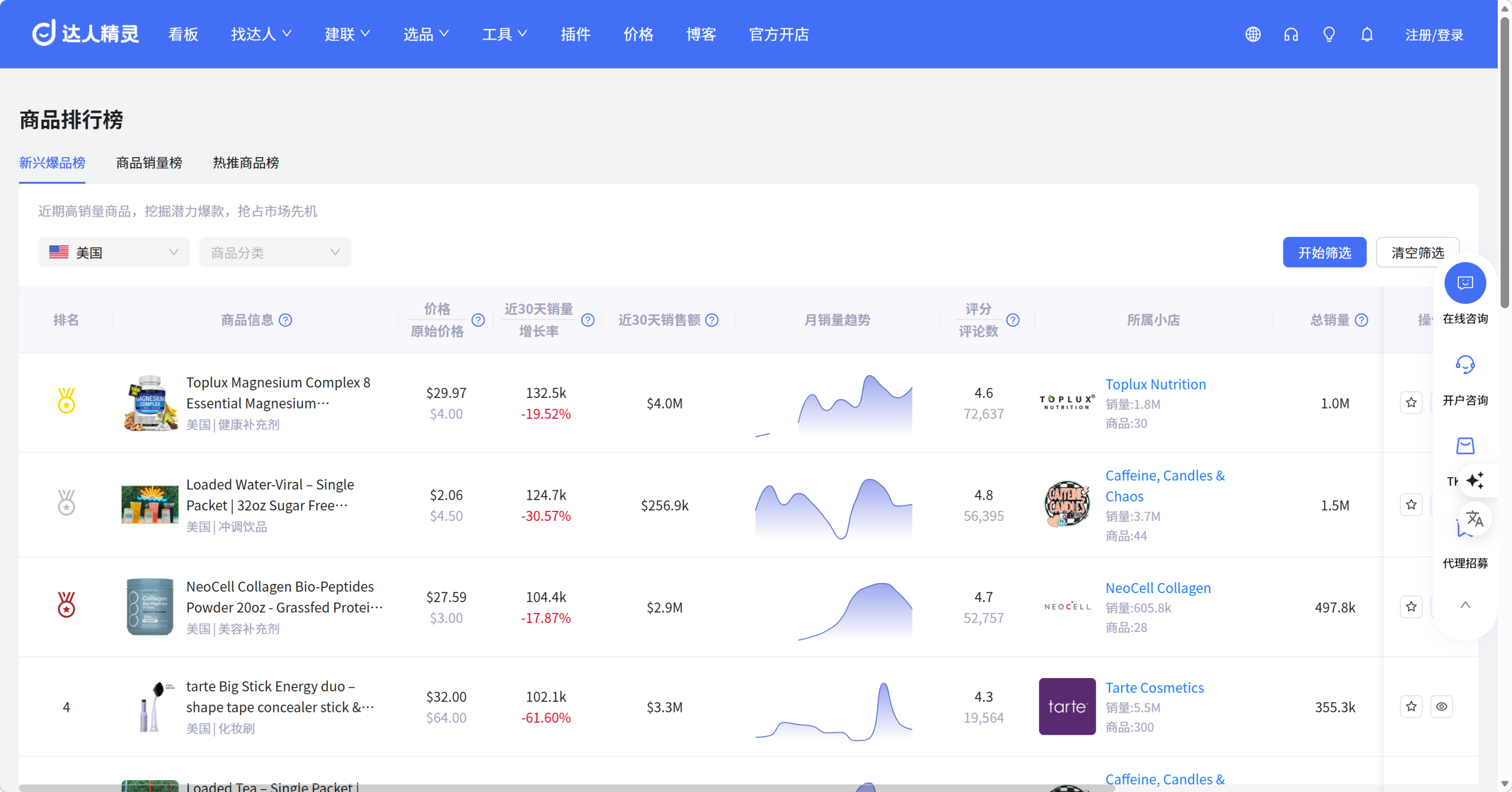This screenshot has height=792, width=1512.
Task: Open 开户咨询 headset icon
Action: (1465, 364)
